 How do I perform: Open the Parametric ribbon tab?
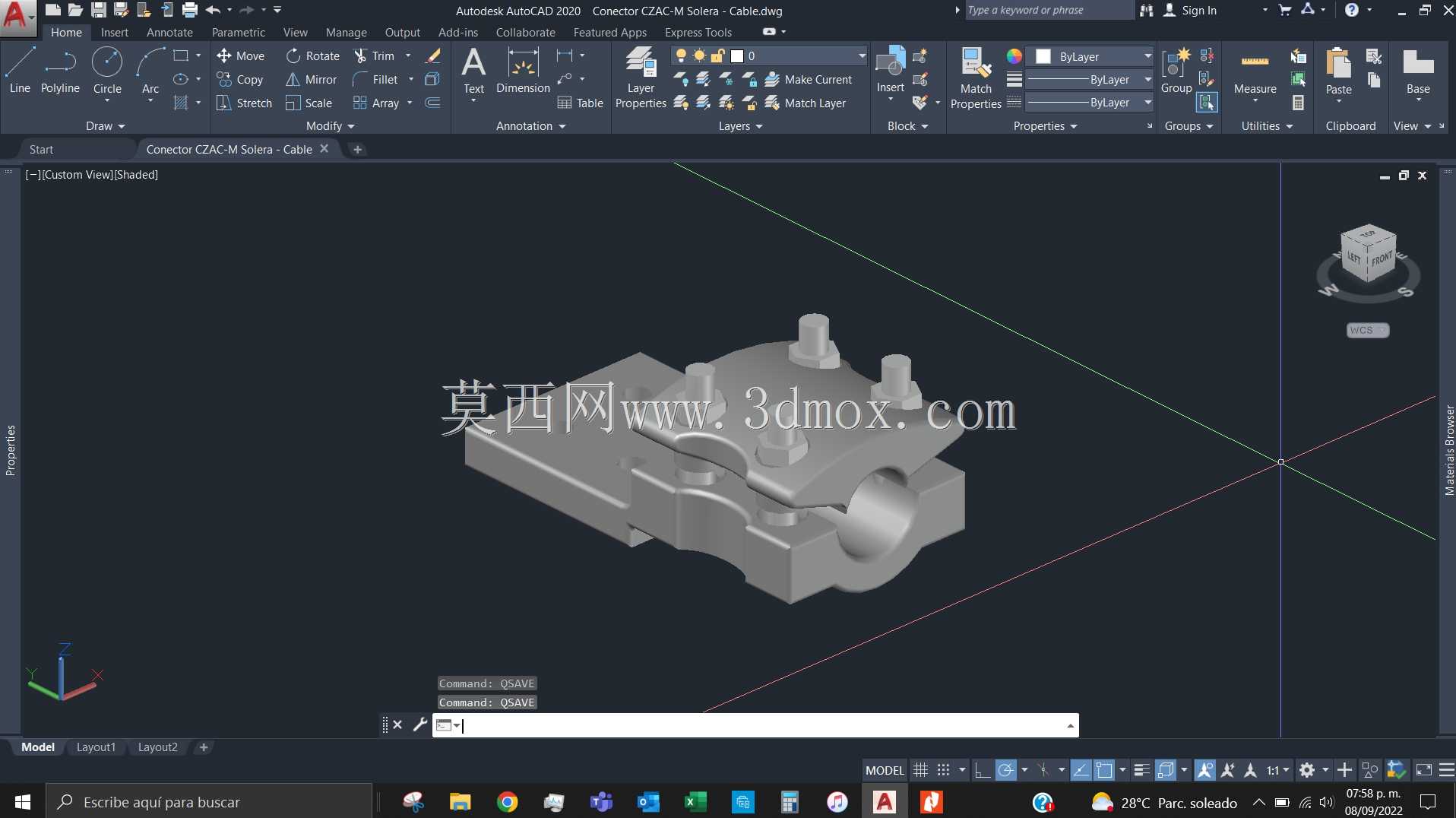(x=239, y=32)
